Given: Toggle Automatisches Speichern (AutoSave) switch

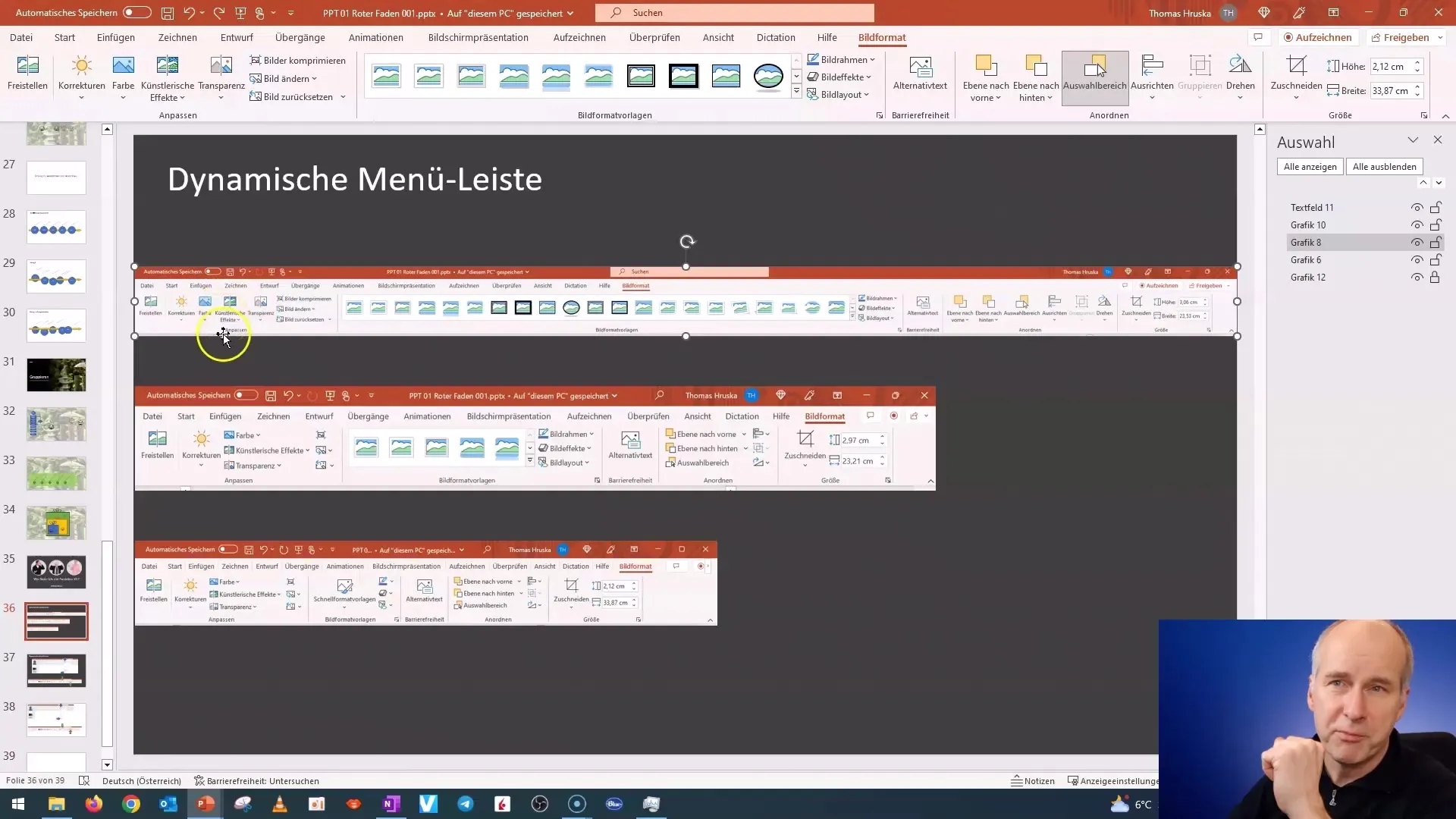Looking at the screenshot, I should click(134, 12).
